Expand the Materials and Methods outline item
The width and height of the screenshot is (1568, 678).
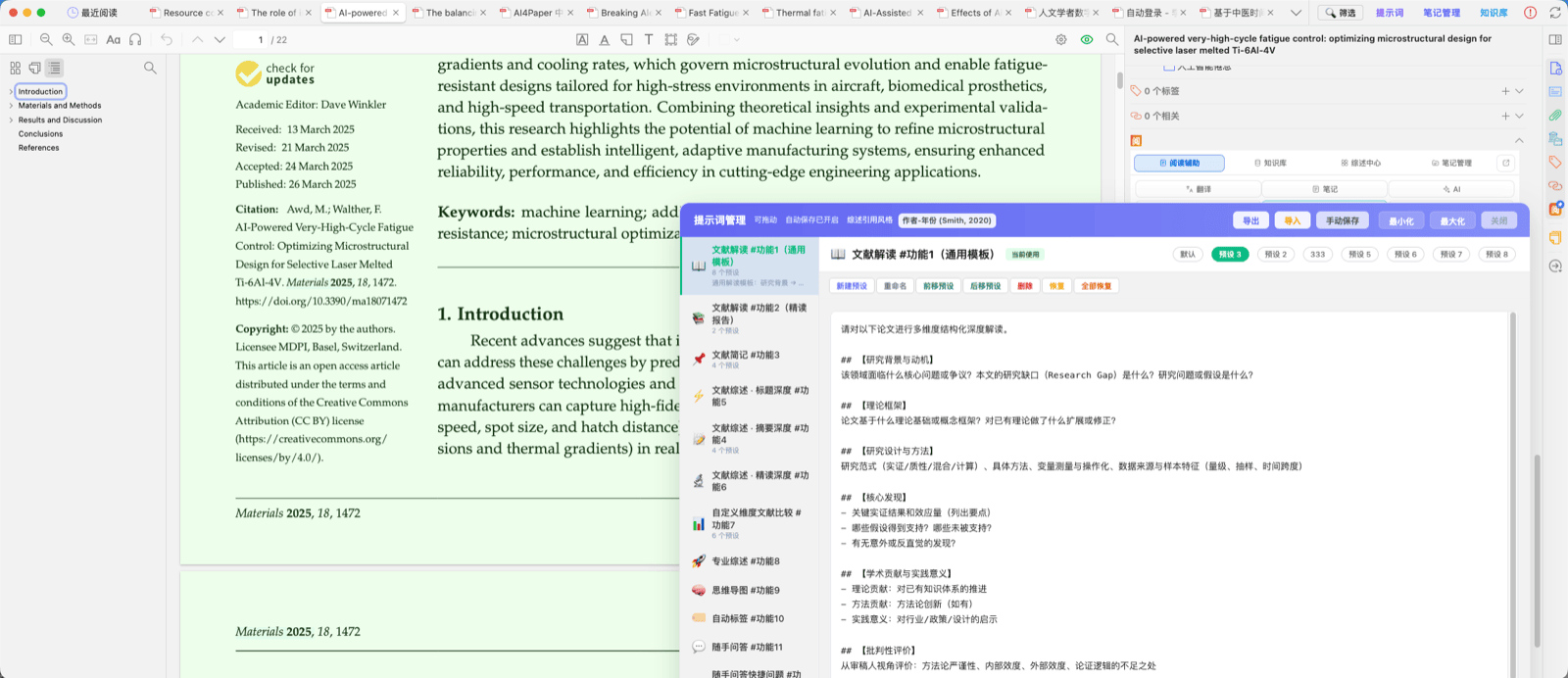pyautogui.click(x=11, y=106)
